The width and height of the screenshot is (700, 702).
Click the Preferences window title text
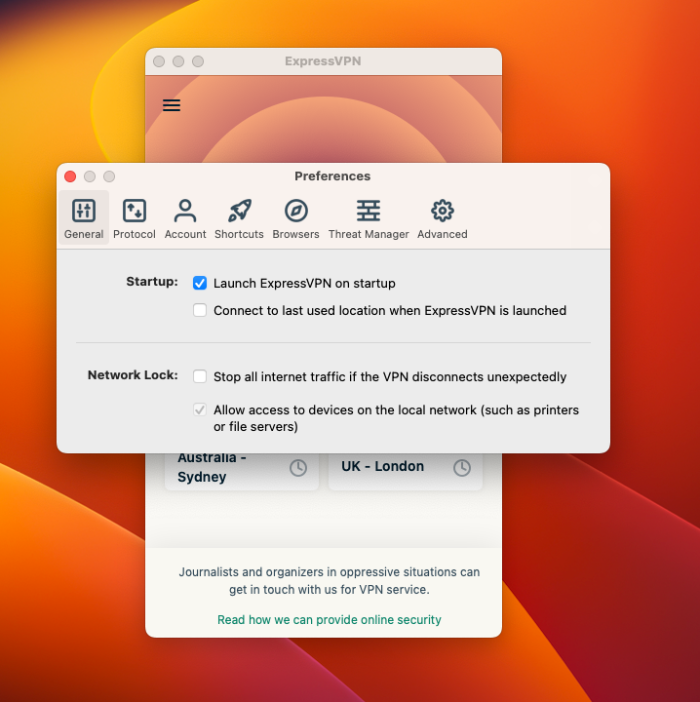pyautogui.click(x=333, y=176)
